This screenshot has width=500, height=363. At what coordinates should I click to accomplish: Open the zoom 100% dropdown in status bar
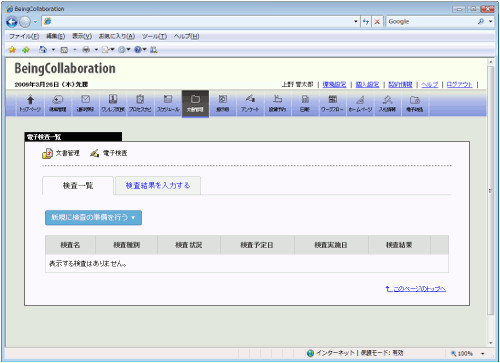(482, 353)
